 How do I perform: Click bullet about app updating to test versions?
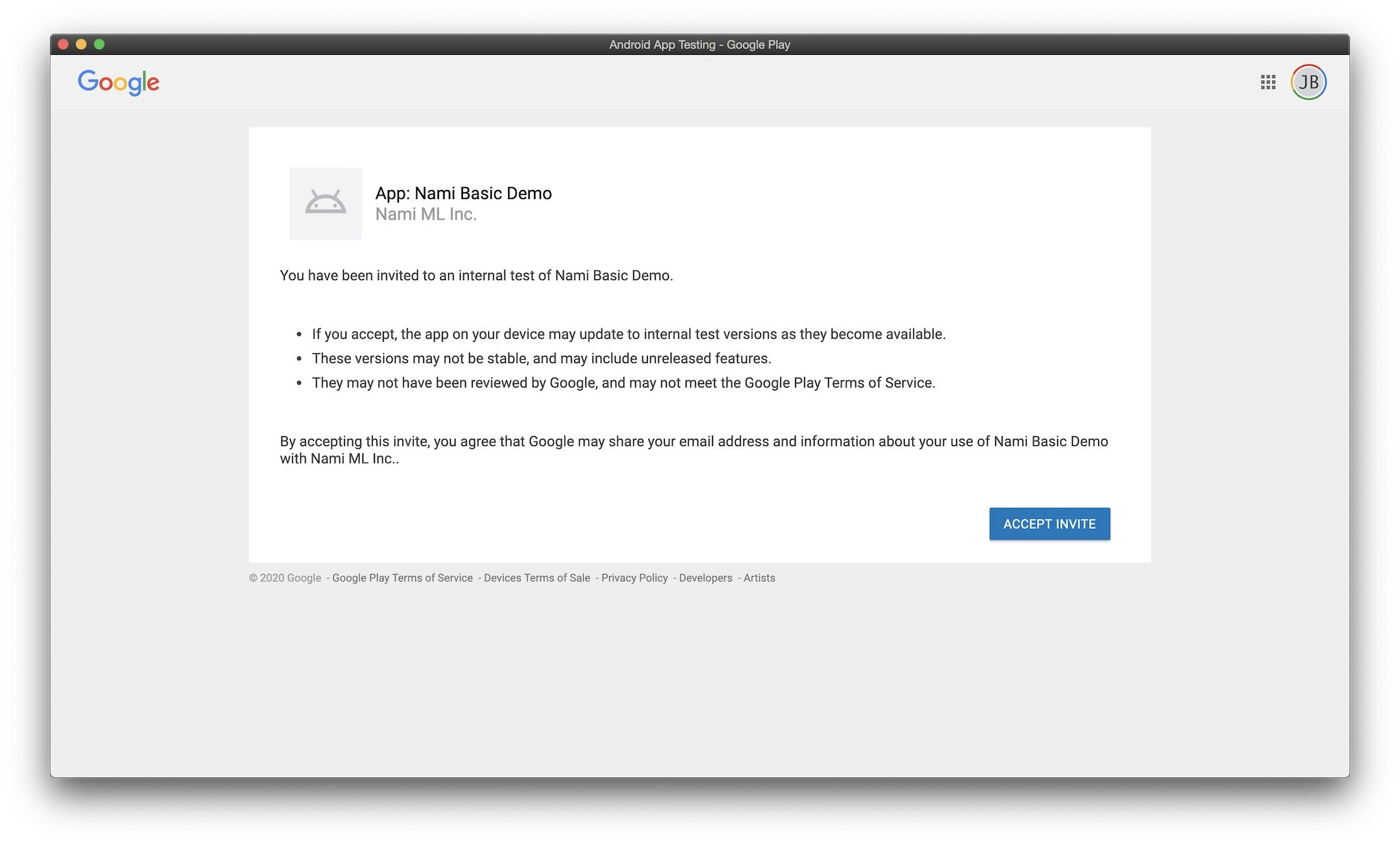point(629,334)
